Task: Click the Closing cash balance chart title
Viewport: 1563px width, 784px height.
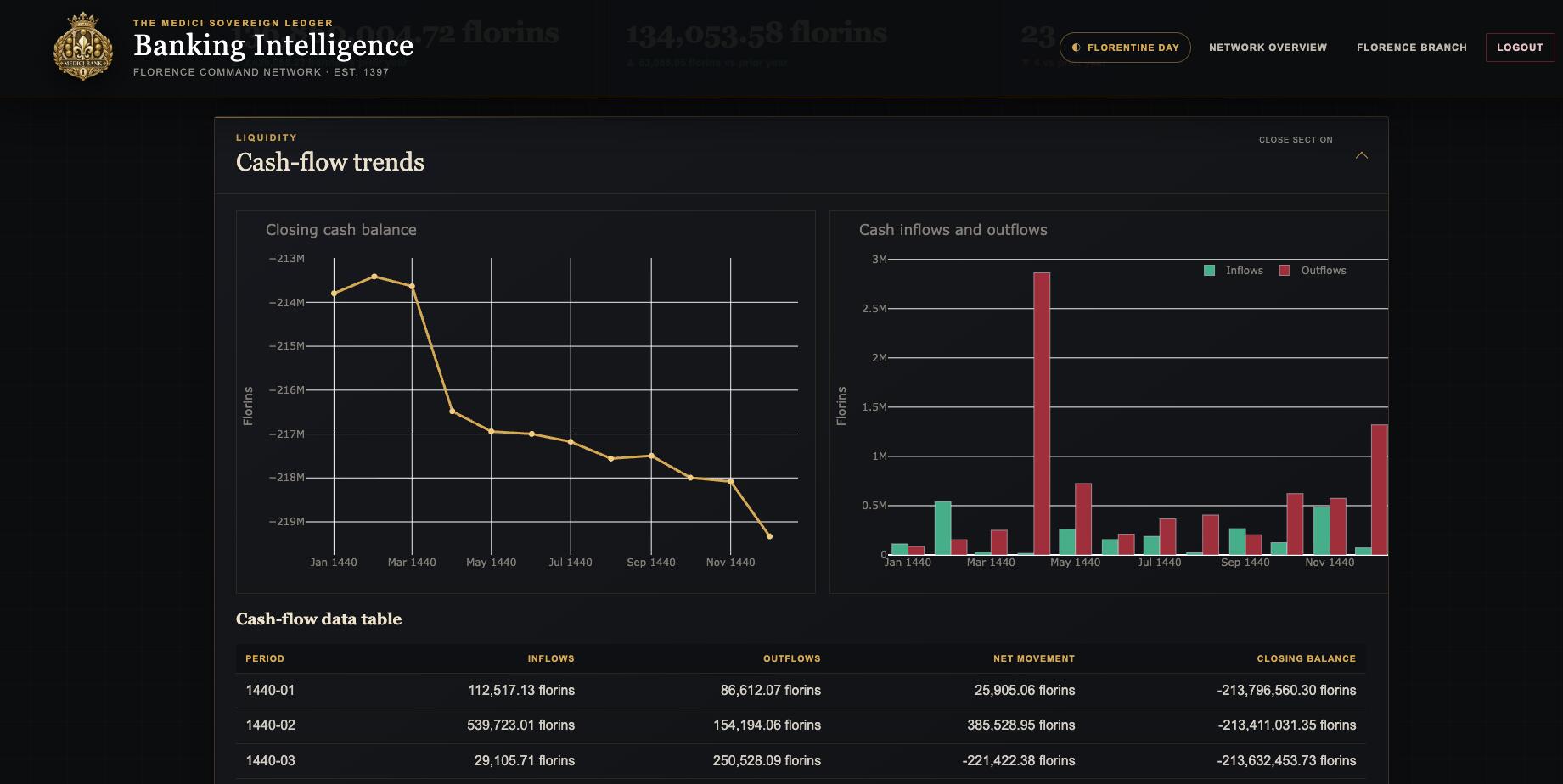Action: [341, 230]
